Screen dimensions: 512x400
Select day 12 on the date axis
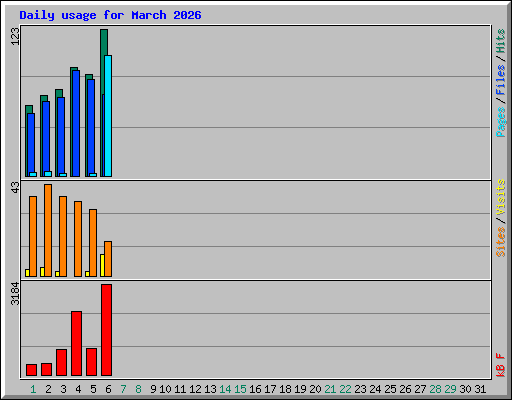click(x=195, y=389)
